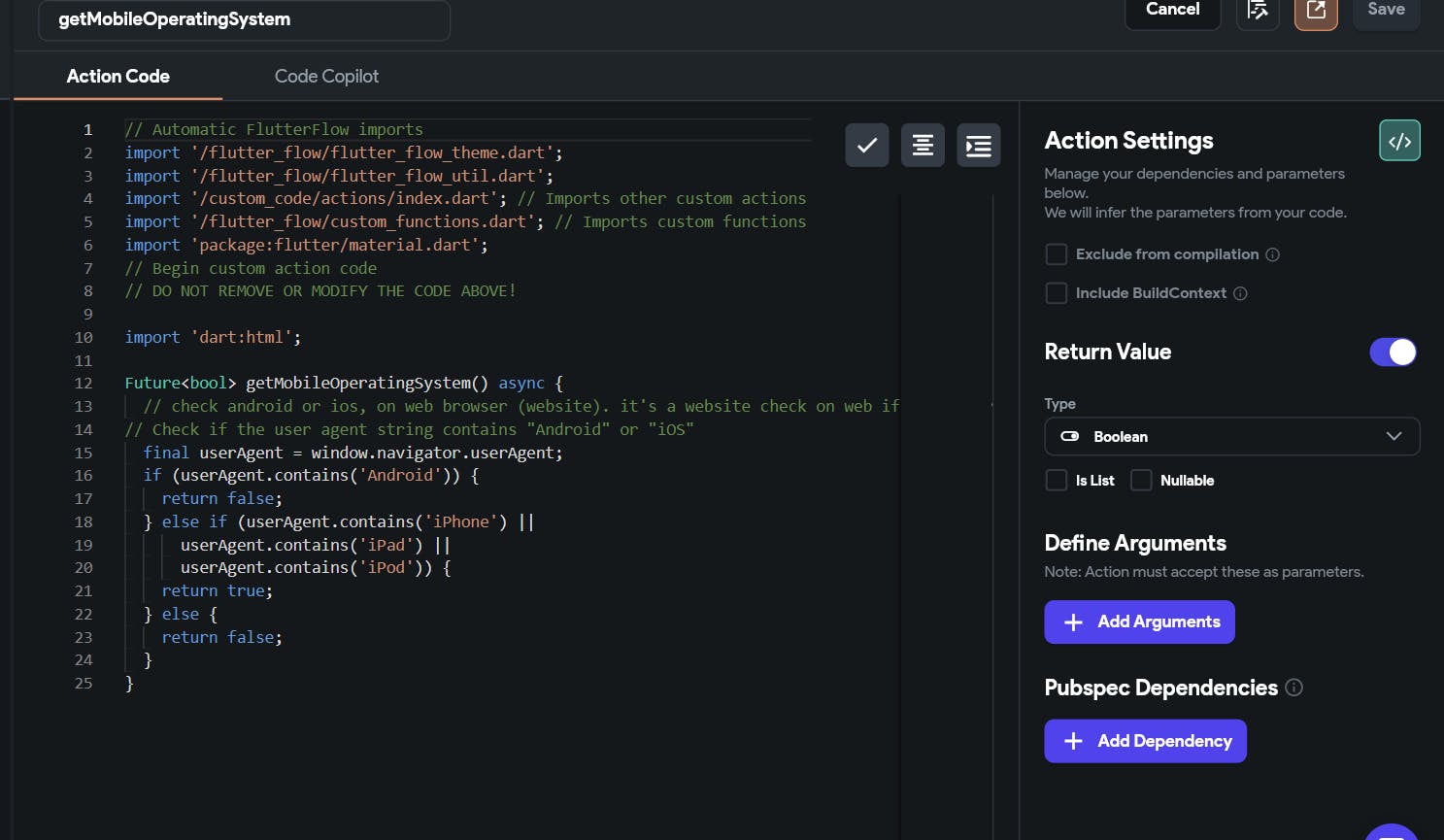Tick the Is List checkbox
Viewport: 1444px width, 840px height.
pyautogui.click(x=1056, y=481)
